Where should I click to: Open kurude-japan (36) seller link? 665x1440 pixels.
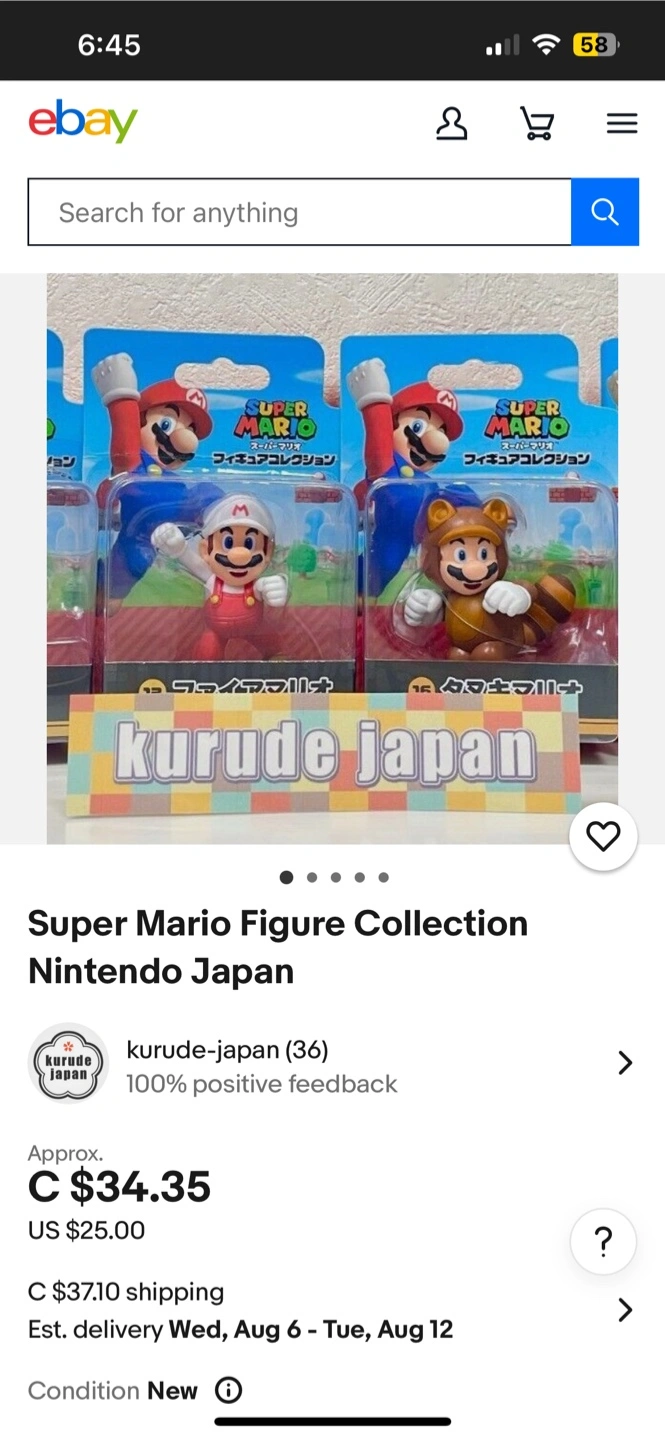(x=227, y=1049)
